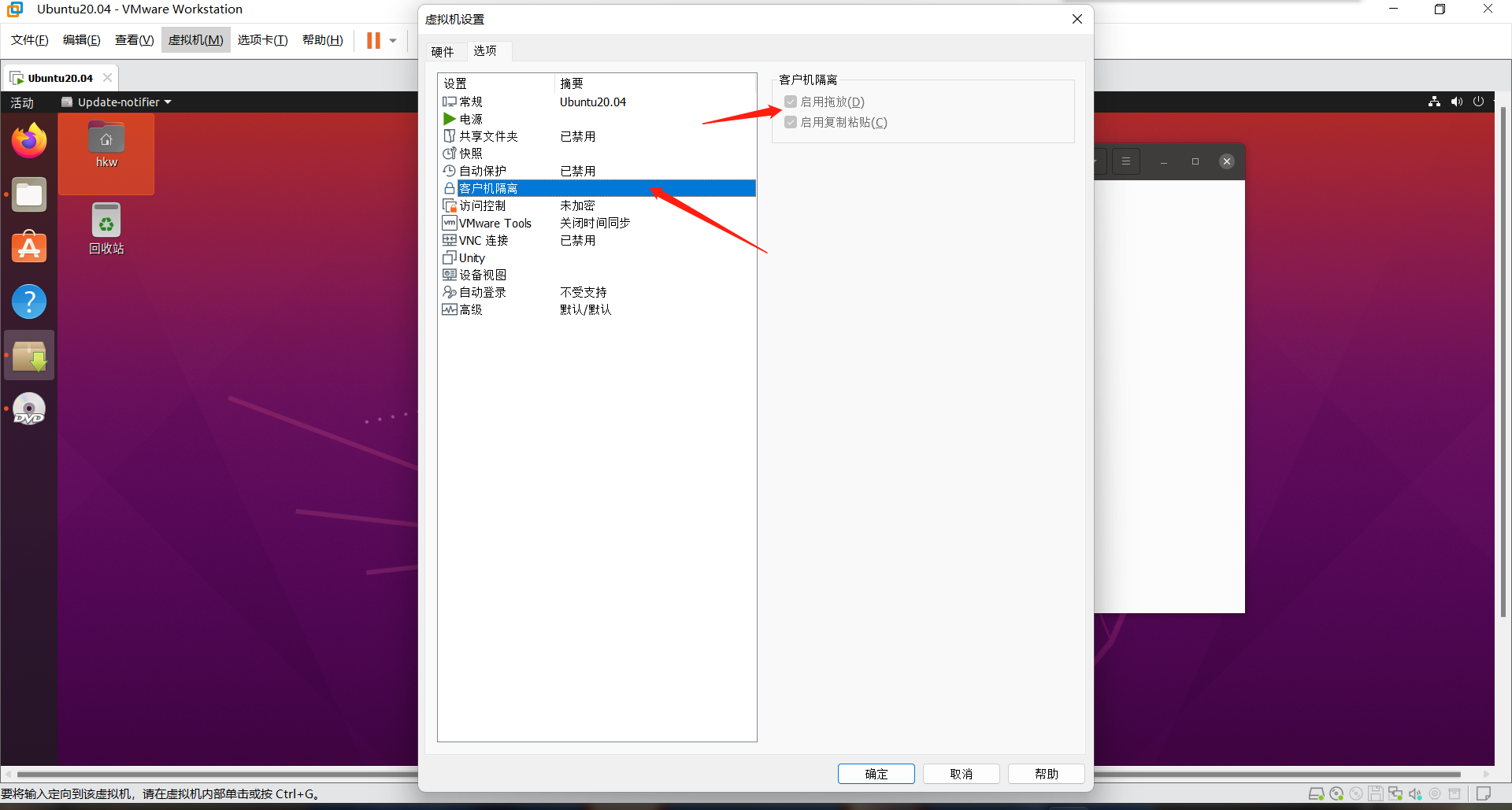
Task: Toggle the 启用拖放 checkbox
Action: pos(791,102)
